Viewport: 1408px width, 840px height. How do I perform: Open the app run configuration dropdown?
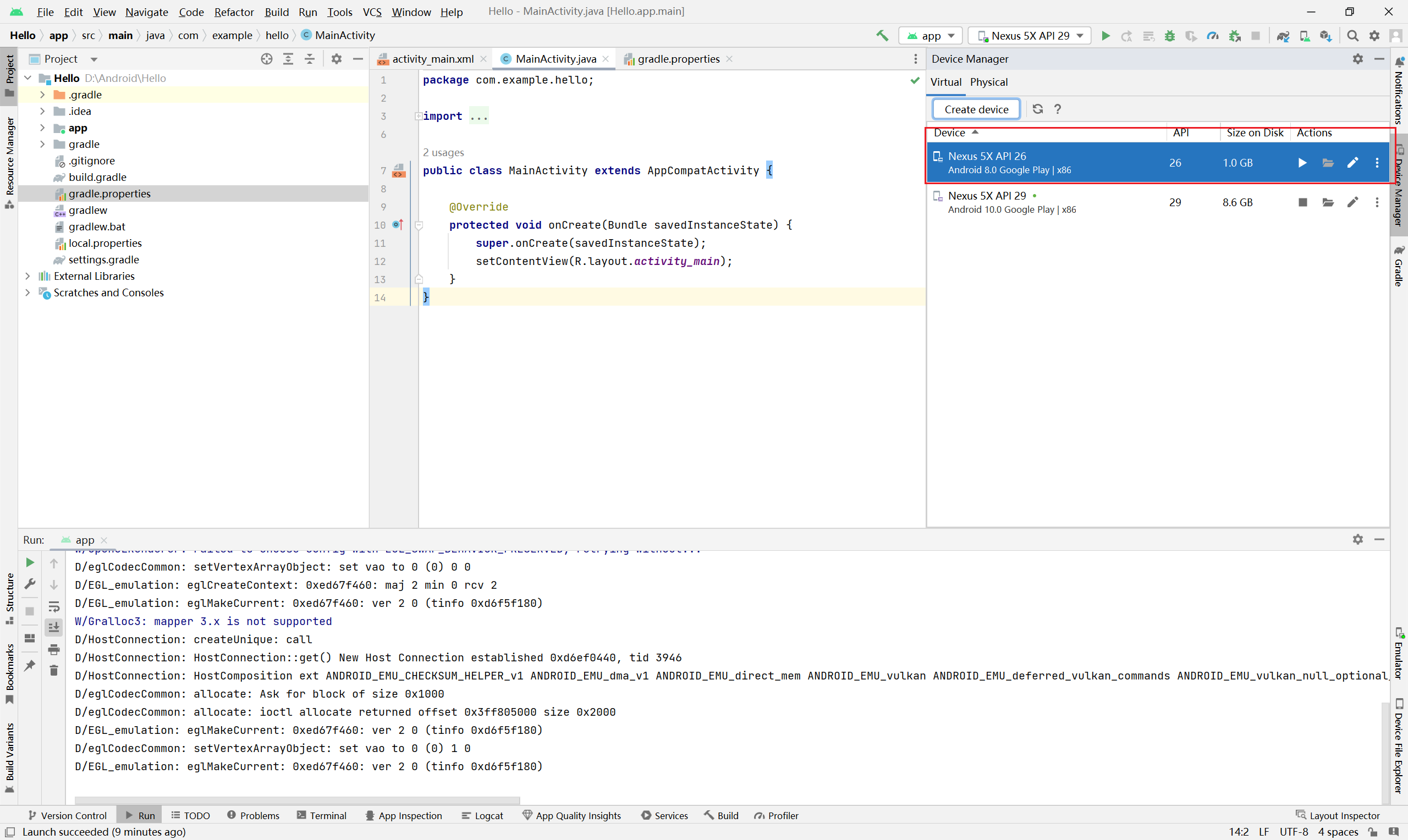[x=930, y=36]
